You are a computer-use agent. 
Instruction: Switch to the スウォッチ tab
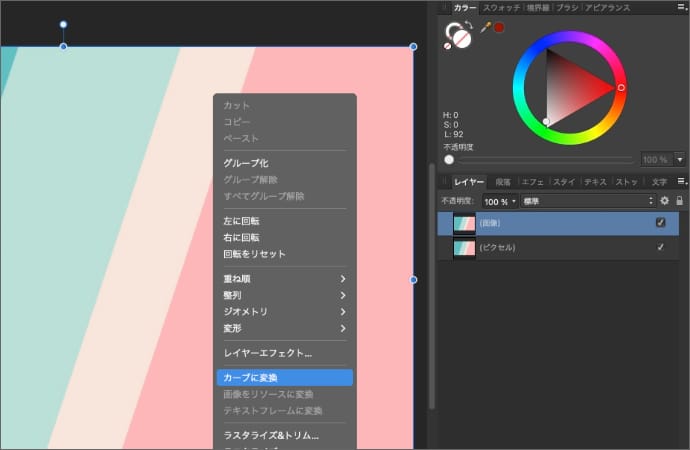tap(502, 8)
